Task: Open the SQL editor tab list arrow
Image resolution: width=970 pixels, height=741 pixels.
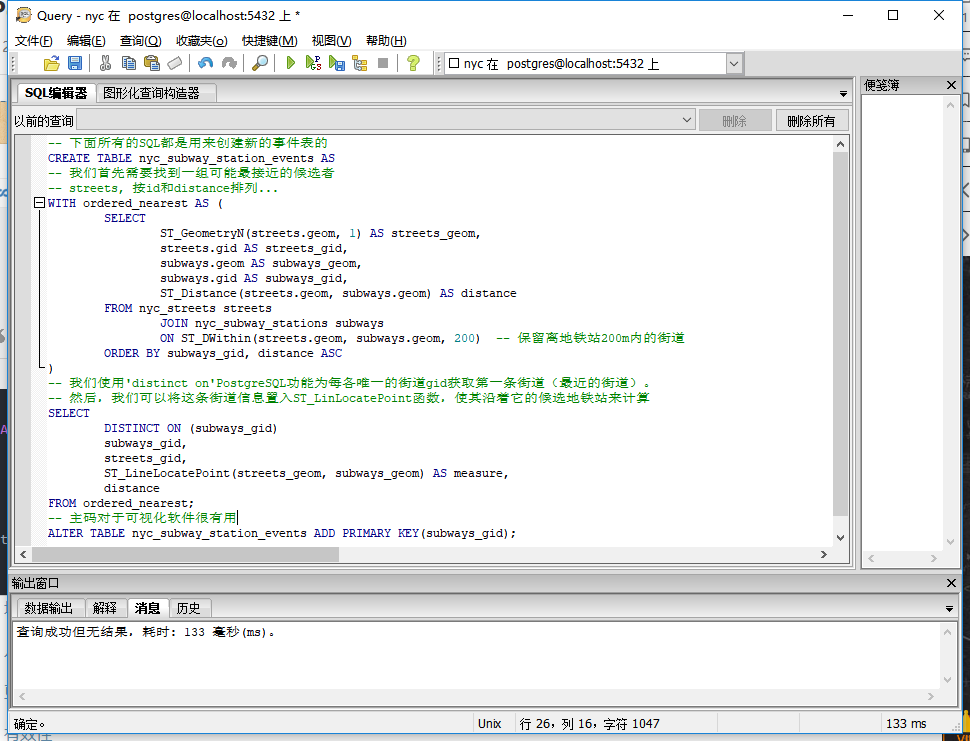Action: pyautogui.click(x=843, y=94)
